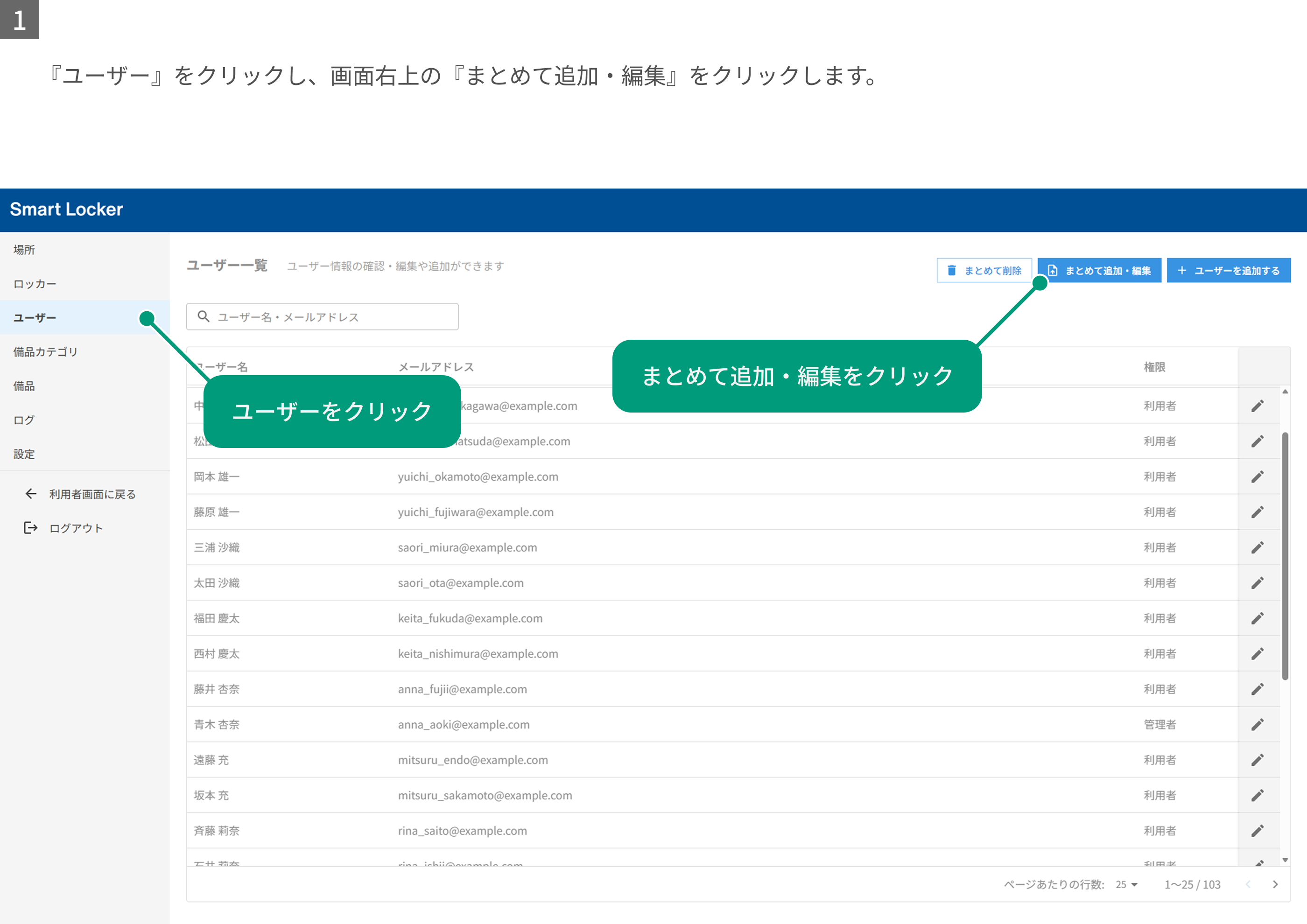This screenshot has height=924, width=1307.
Task: Open the ユーザー menu in sidebar
Action: point(85,317)
